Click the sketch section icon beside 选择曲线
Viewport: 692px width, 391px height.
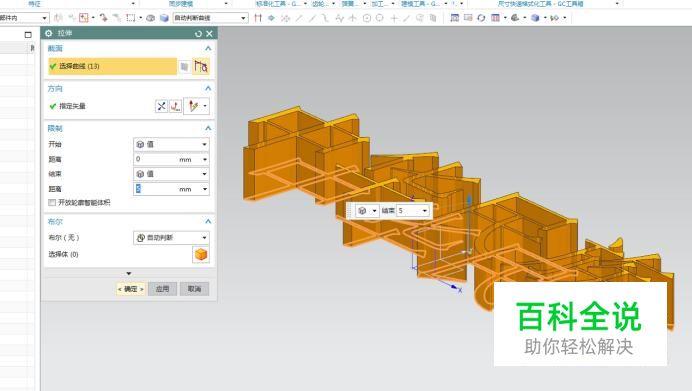coord(184,67)
